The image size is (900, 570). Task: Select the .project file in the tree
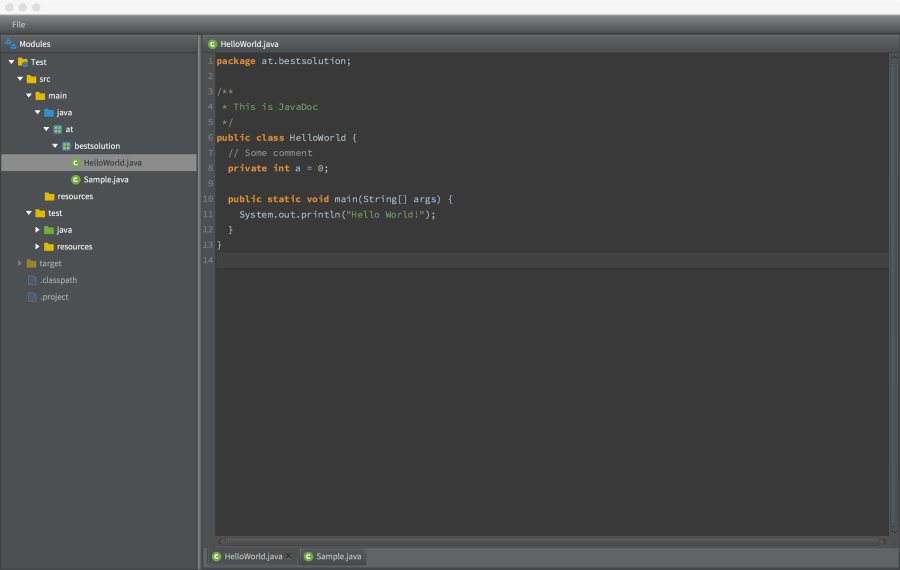(54, 297)
